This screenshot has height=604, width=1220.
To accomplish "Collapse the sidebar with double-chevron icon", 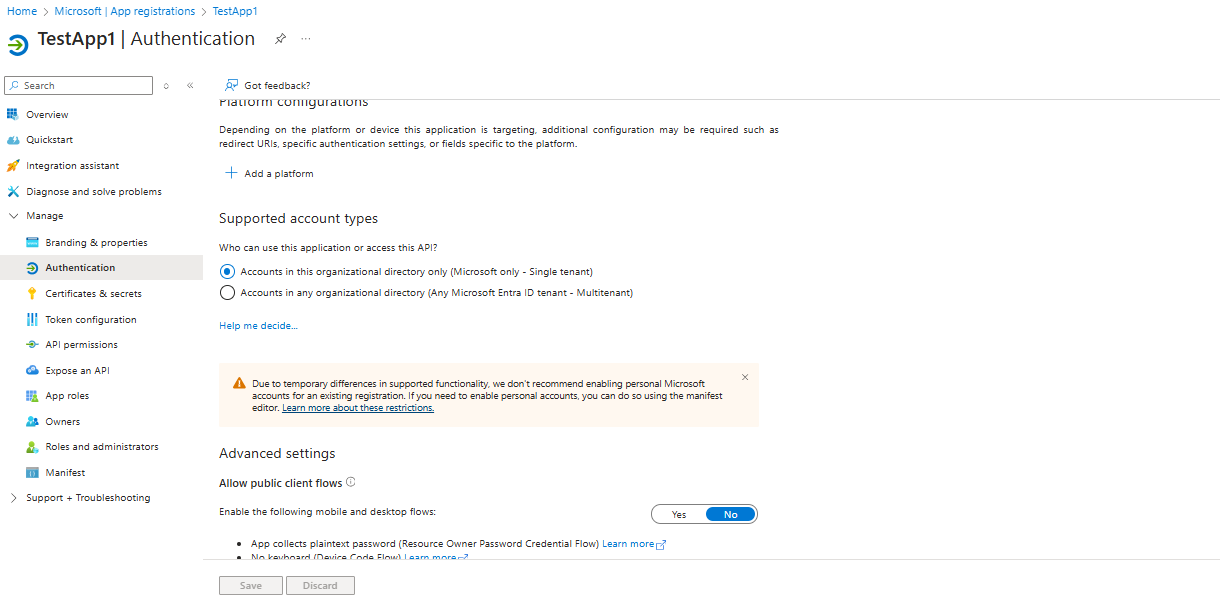I will tap(190, 86).
